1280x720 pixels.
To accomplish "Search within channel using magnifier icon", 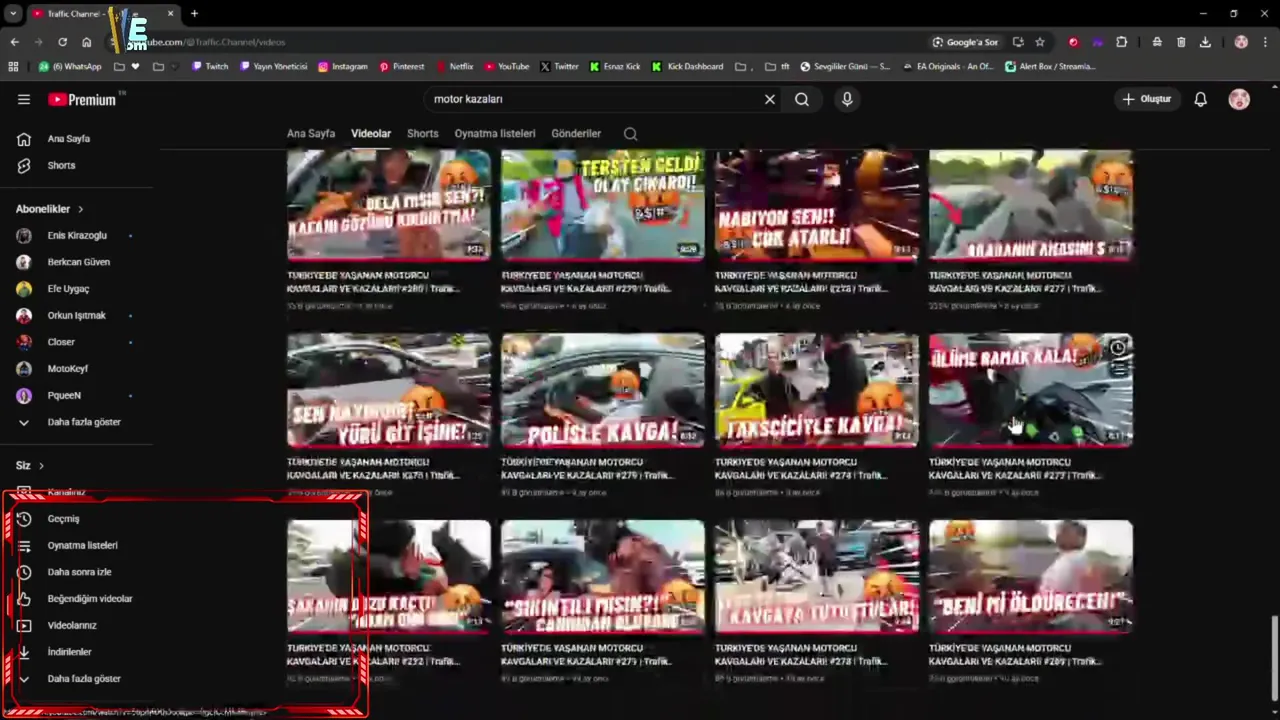I will point(630,133).
